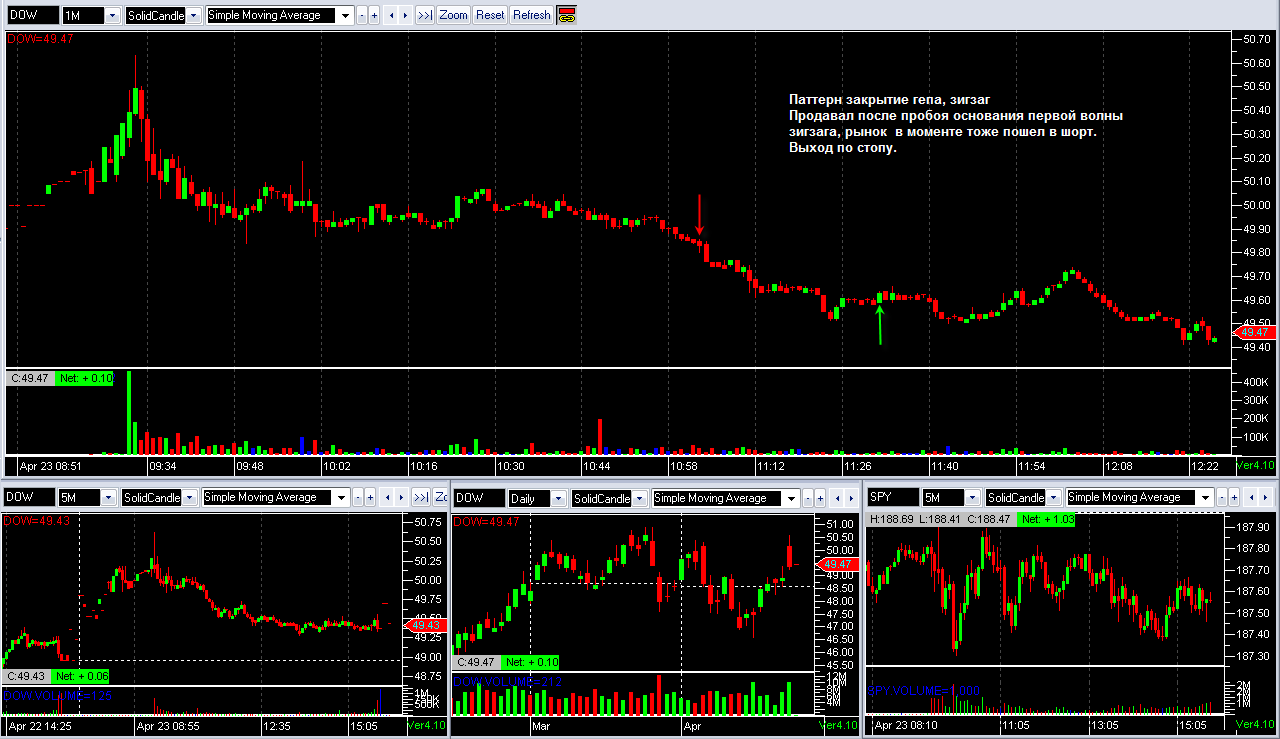Click the minus button in main chart toolbar

(362, 15)
